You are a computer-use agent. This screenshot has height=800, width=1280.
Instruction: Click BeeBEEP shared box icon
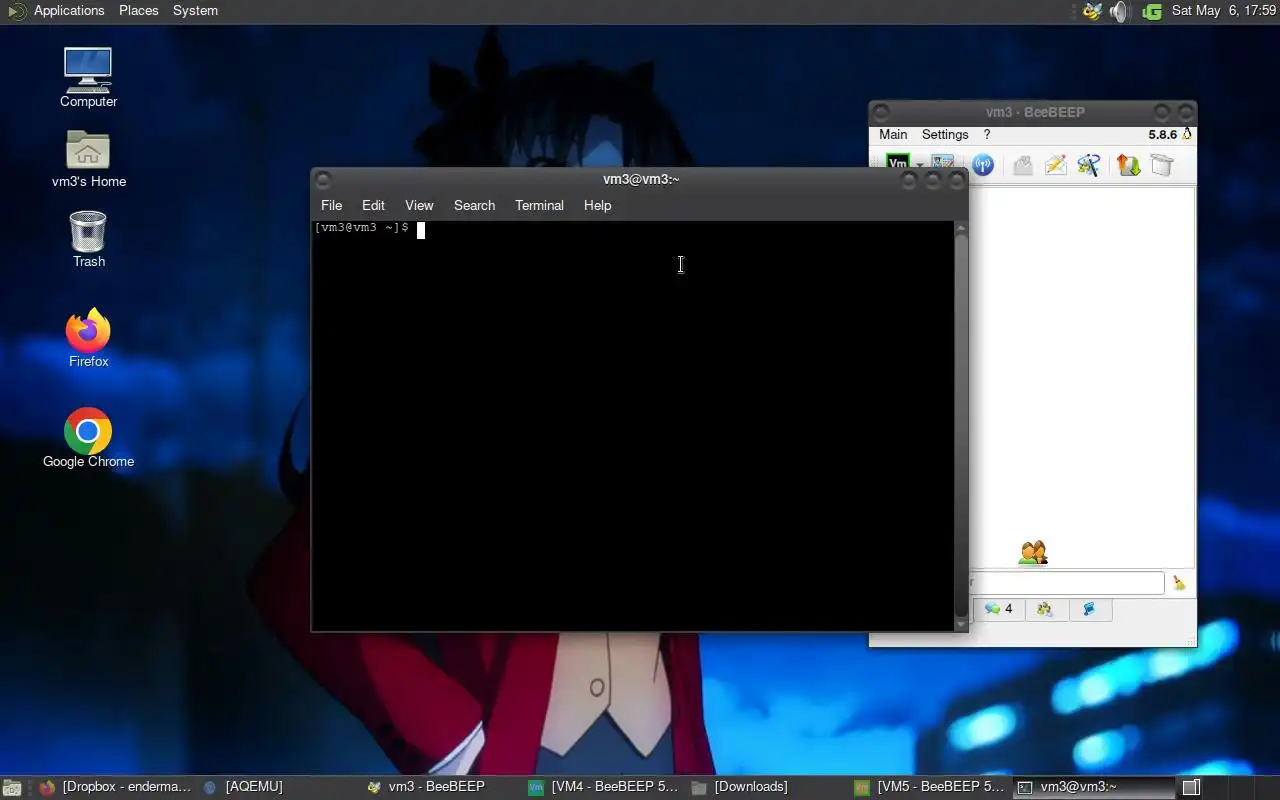tap(1161, 165)
